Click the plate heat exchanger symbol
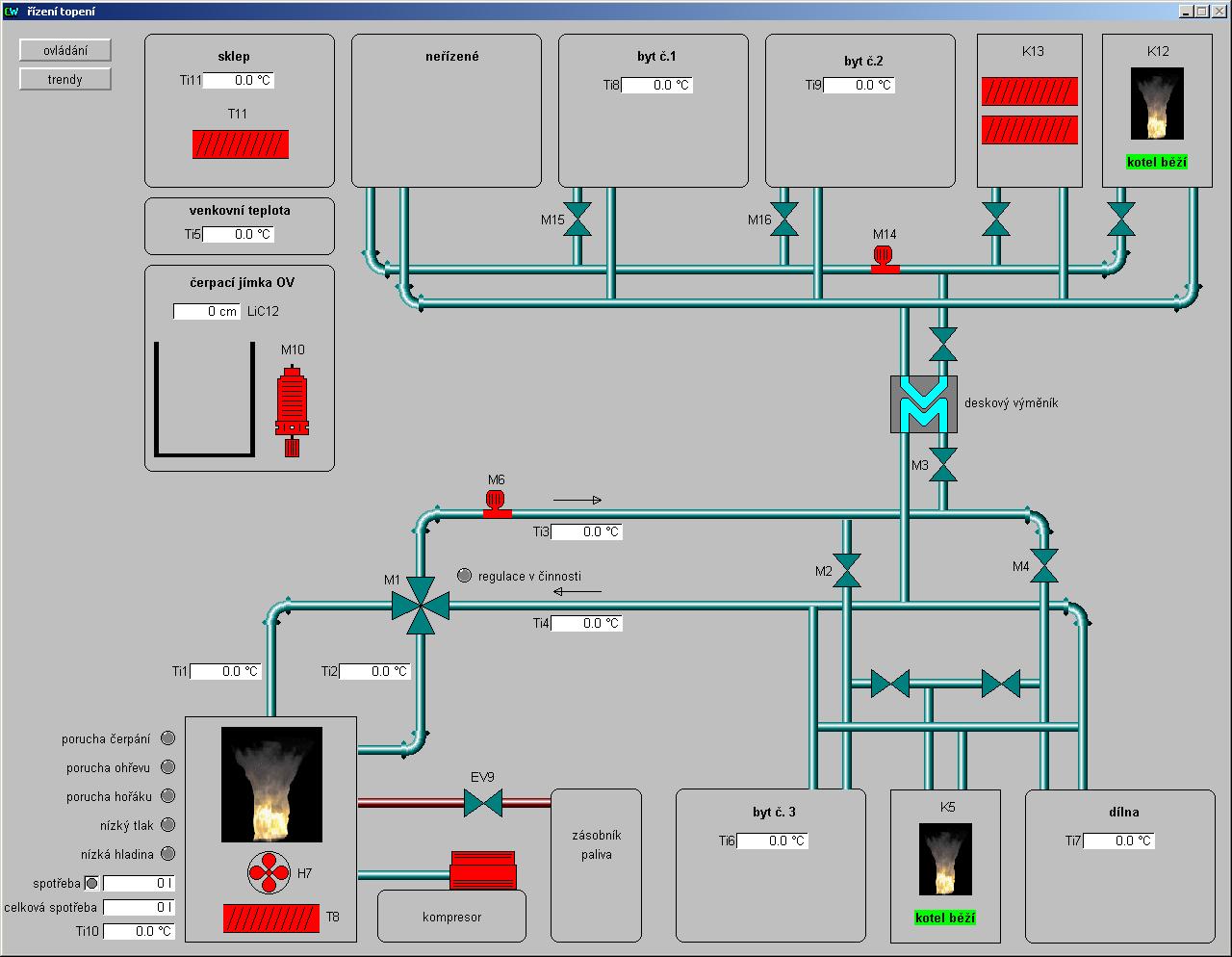This screenshot has width=1232, height=957. [923, 404]
